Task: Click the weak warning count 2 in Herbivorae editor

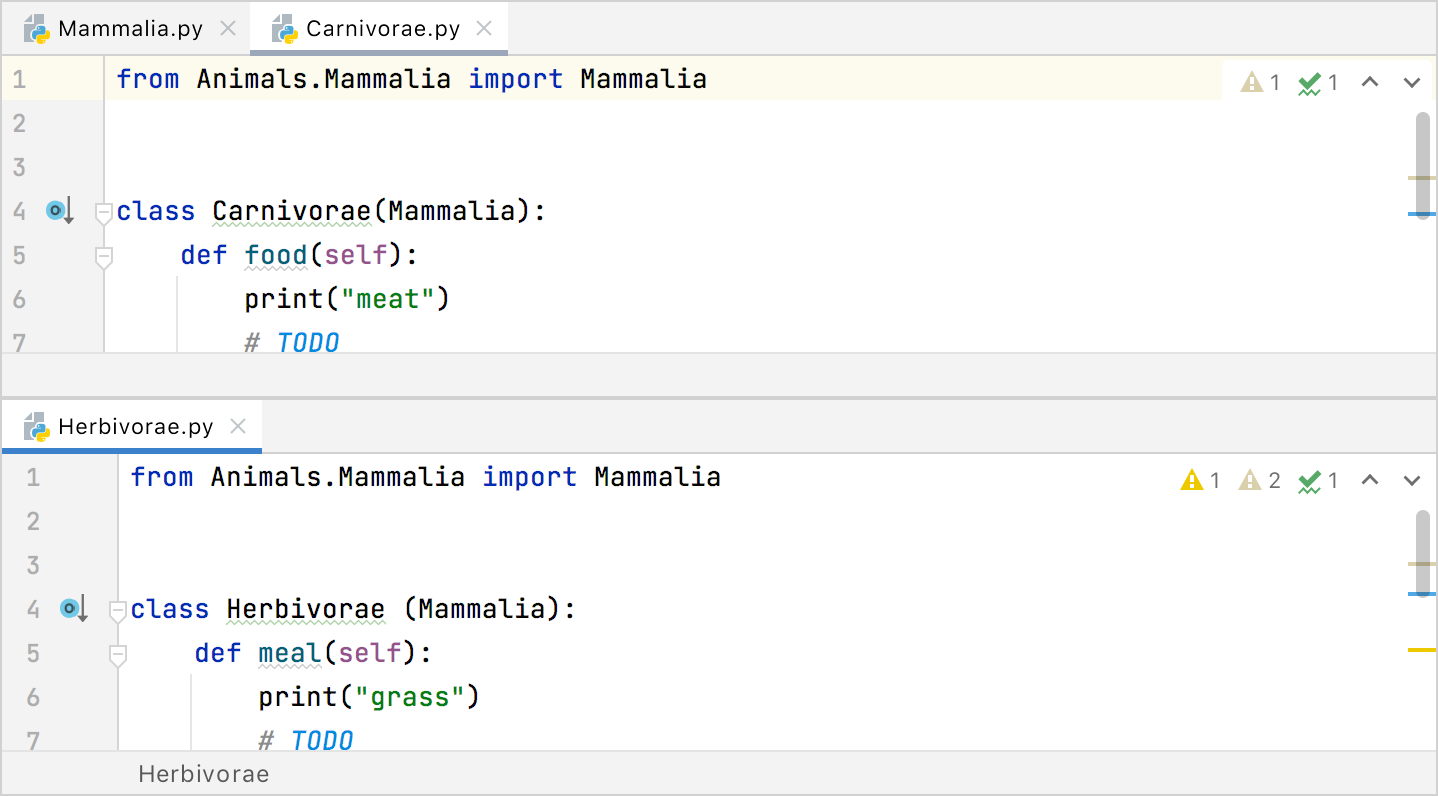Action: click(1260, 480)
